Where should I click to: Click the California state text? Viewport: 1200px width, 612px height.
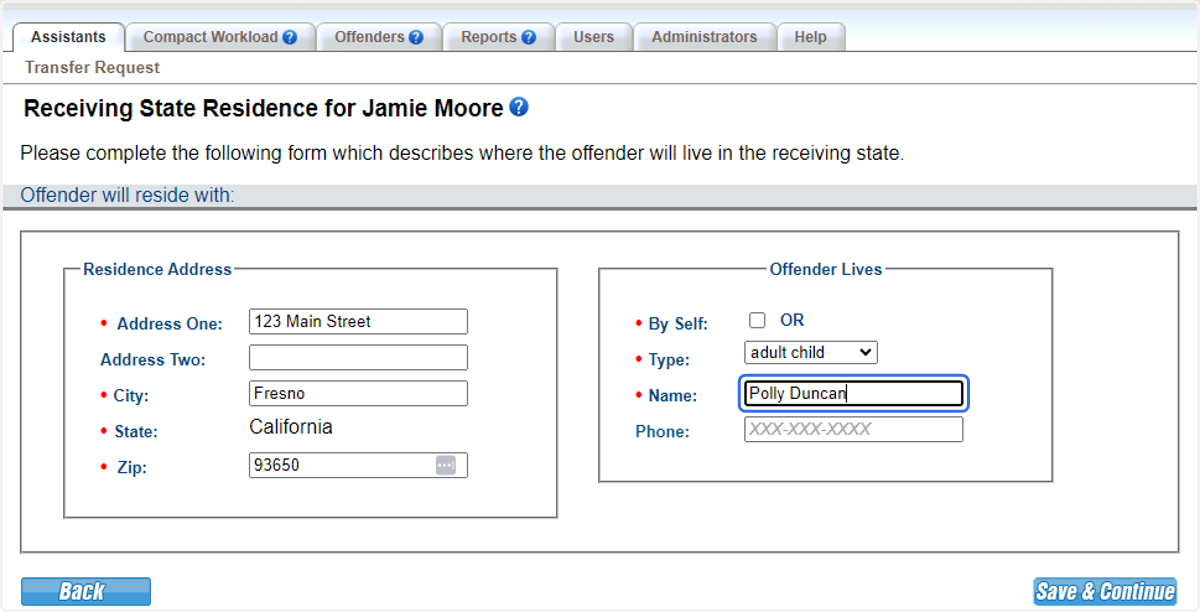click(x=291, y=428)
